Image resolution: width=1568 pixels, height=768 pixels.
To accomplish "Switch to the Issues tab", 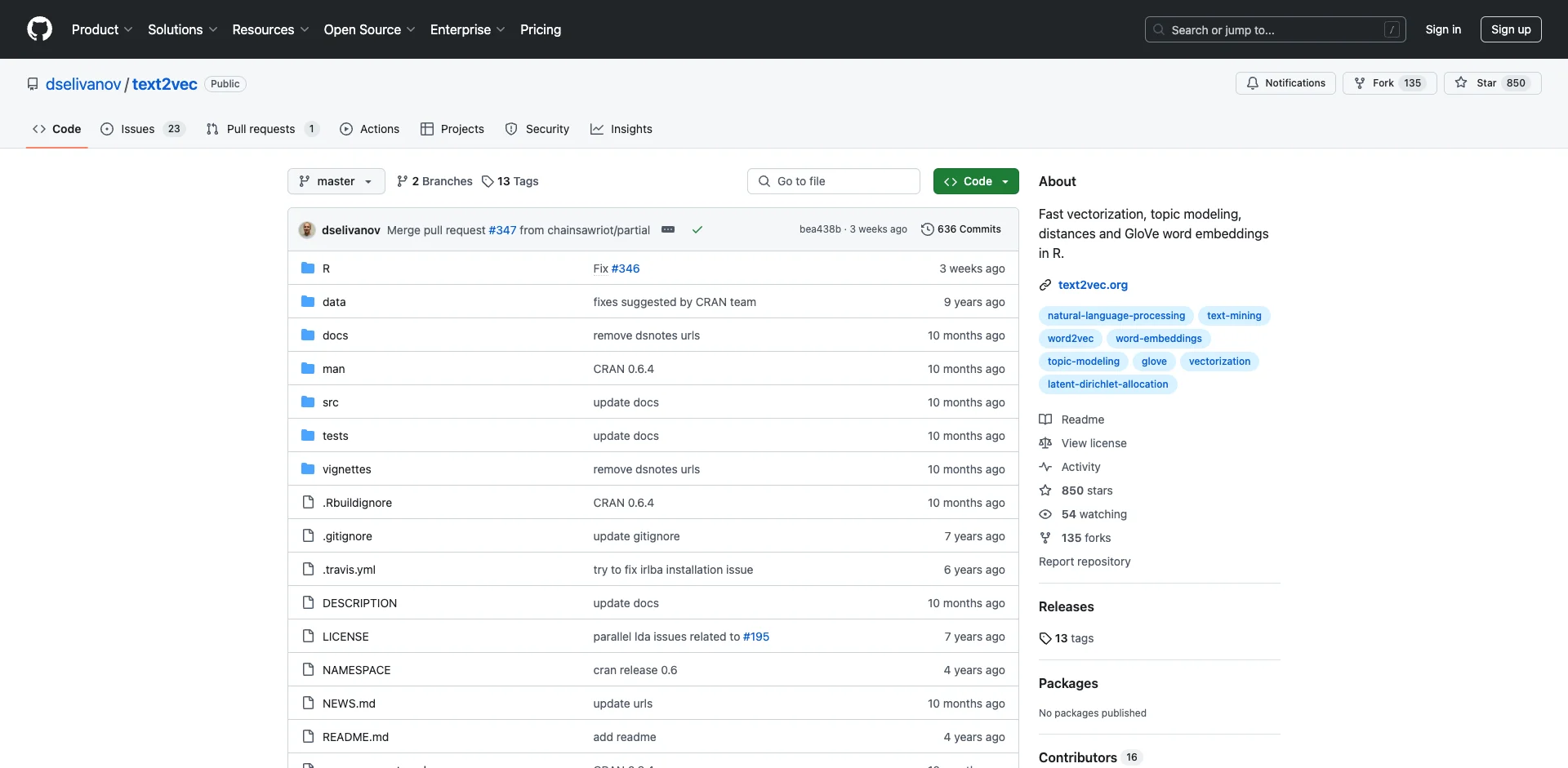I will click(x=143, y=129).
